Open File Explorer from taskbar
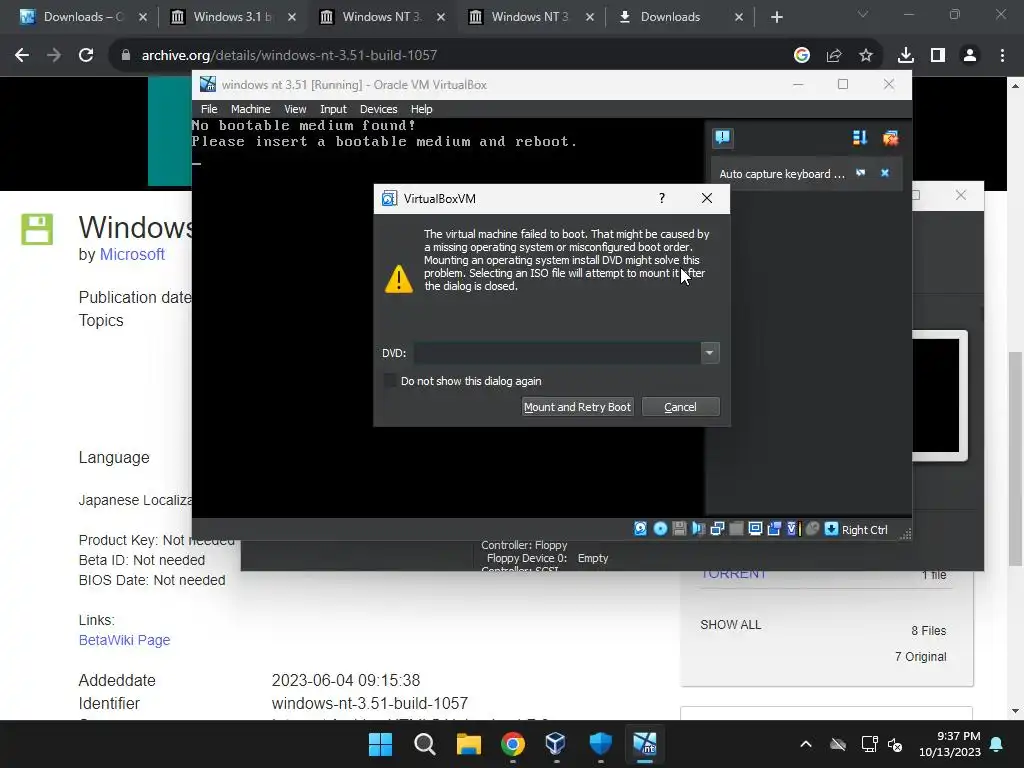The height and width of the screenshot is (768, 1024). click(x=468, y=744)
